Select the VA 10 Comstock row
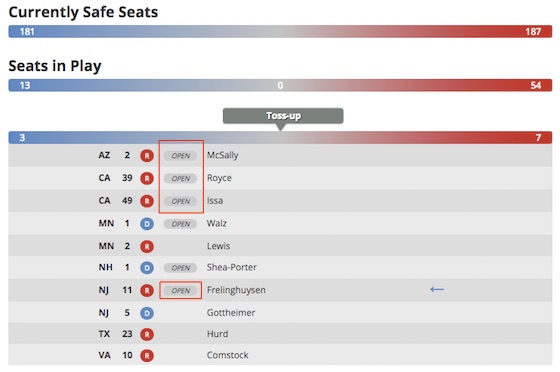560x372 pixels. [280, 355]
